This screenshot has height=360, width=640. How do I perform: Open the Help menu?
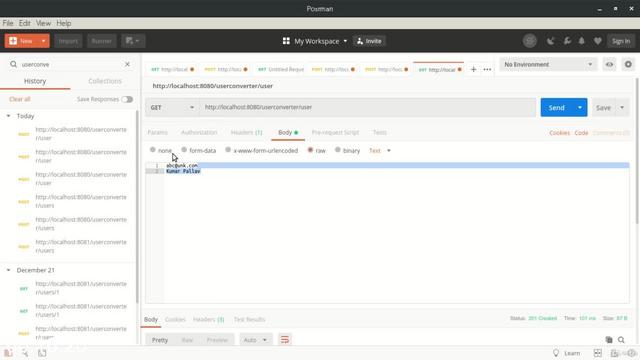point(64,23)
